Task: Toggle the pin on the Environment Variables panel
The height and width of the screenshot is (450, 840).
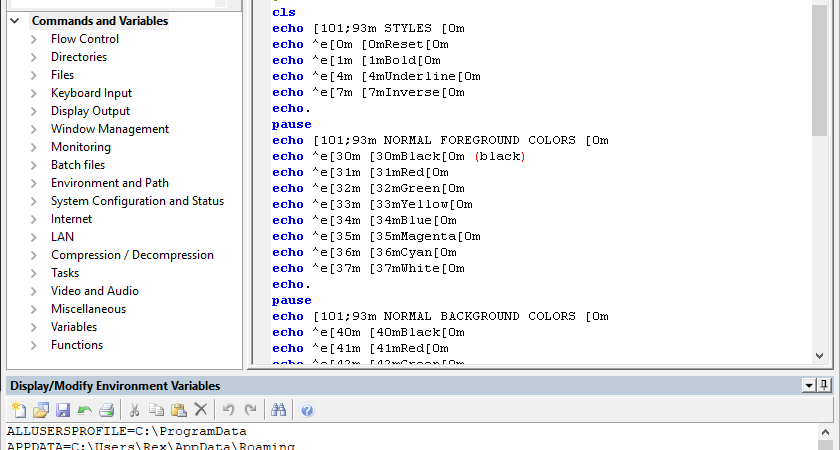Action: tap(824, 385)
